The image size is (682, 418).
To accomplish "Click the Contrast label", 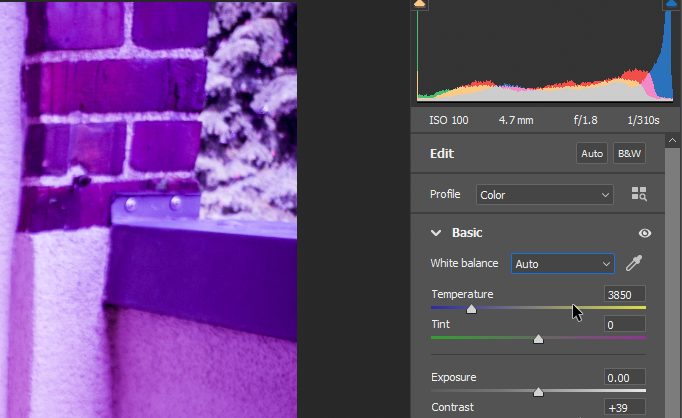I will (x=452, y=407).
